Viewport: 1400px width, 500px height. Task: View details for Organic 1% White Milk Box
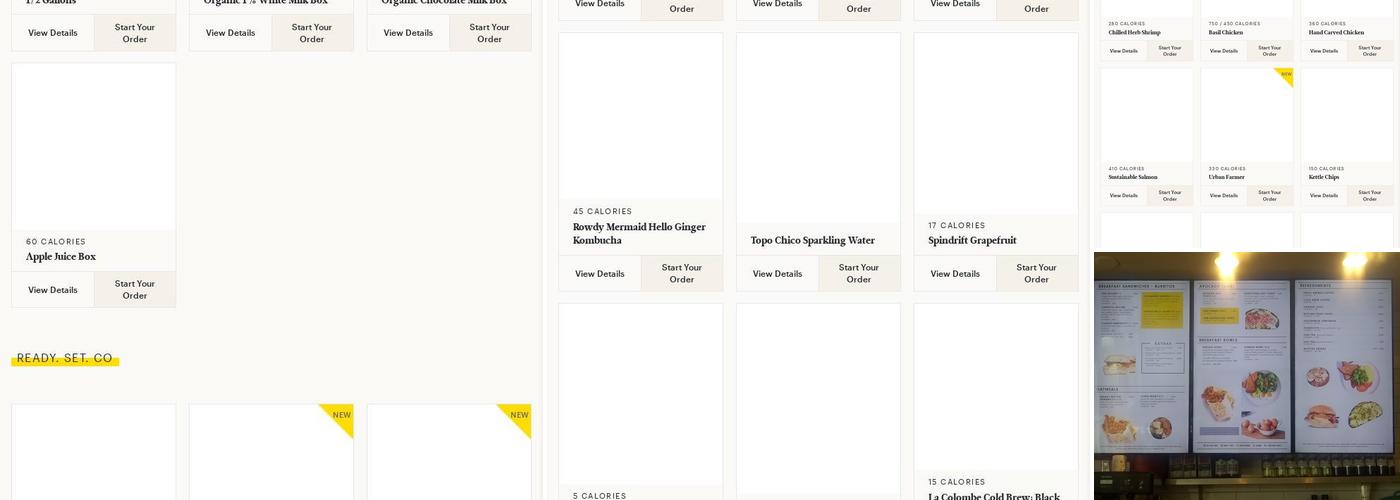[230, 33]
